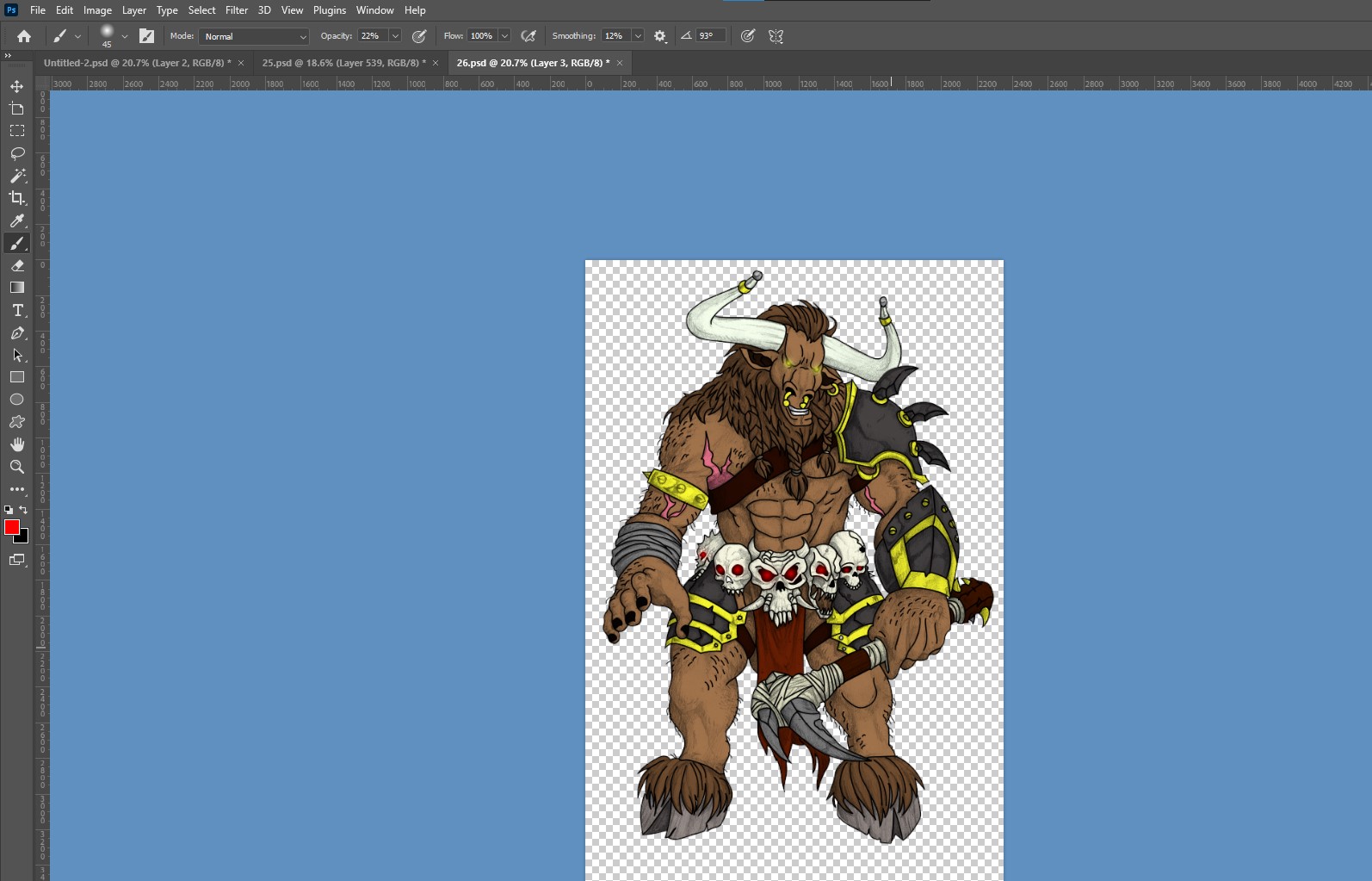Select the Rectangular Marquee tool
This screenshot has width=1372, height=881.
click(x=17, y=131)
